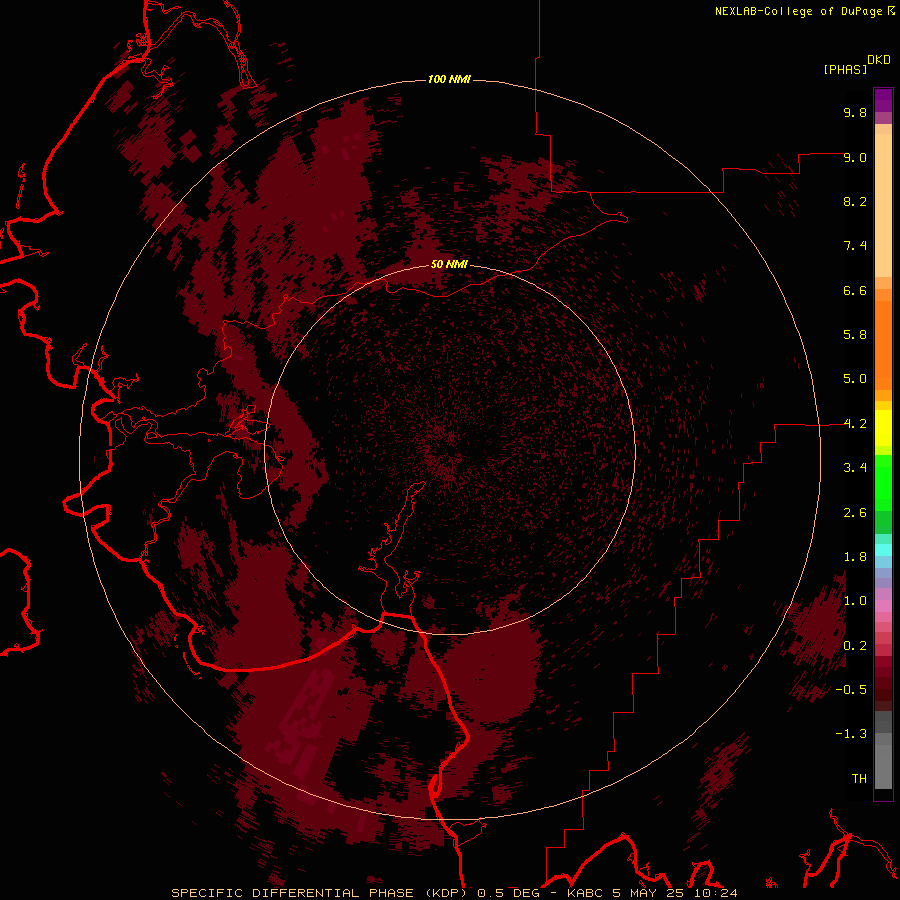Click the 1.0 scale value

pyautogui.click(x=855, y=601)
